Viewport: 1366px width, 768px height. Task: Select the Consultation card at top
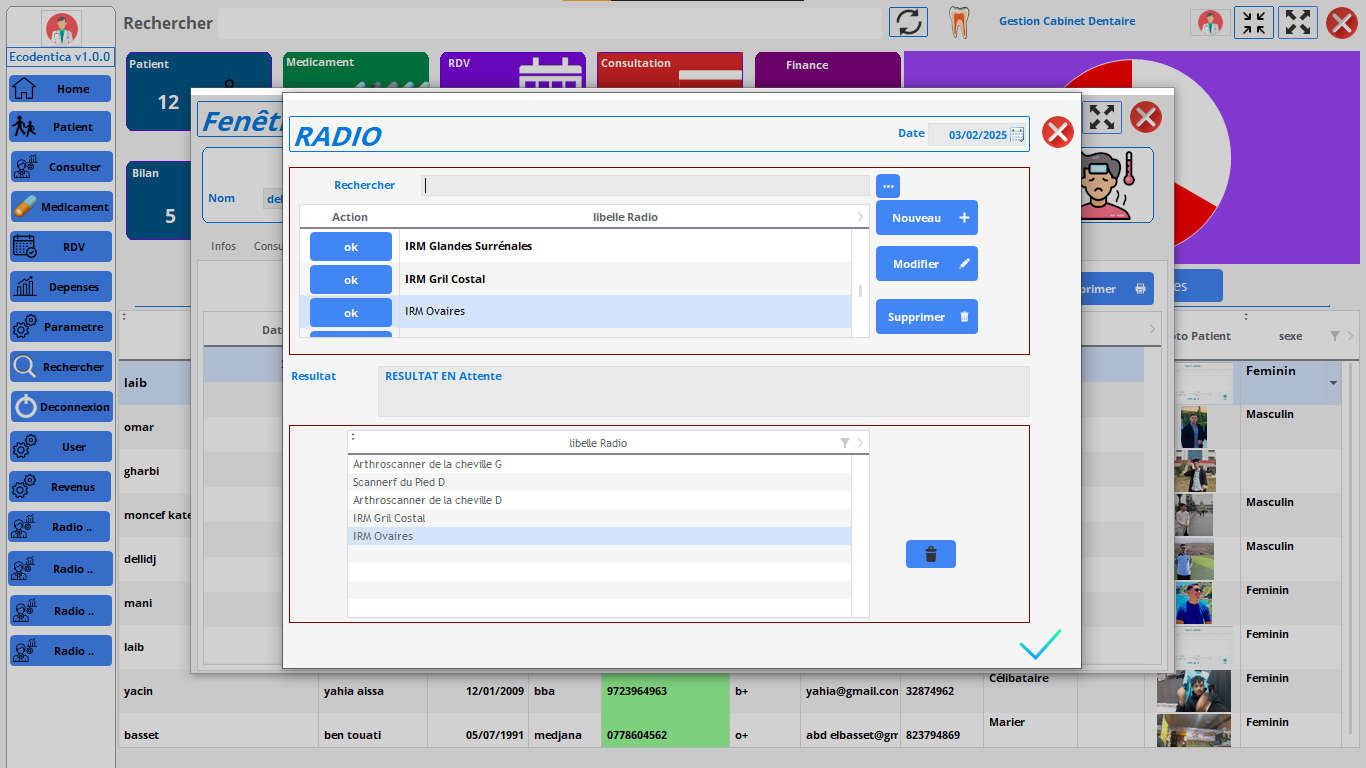[x=669, y=75]
